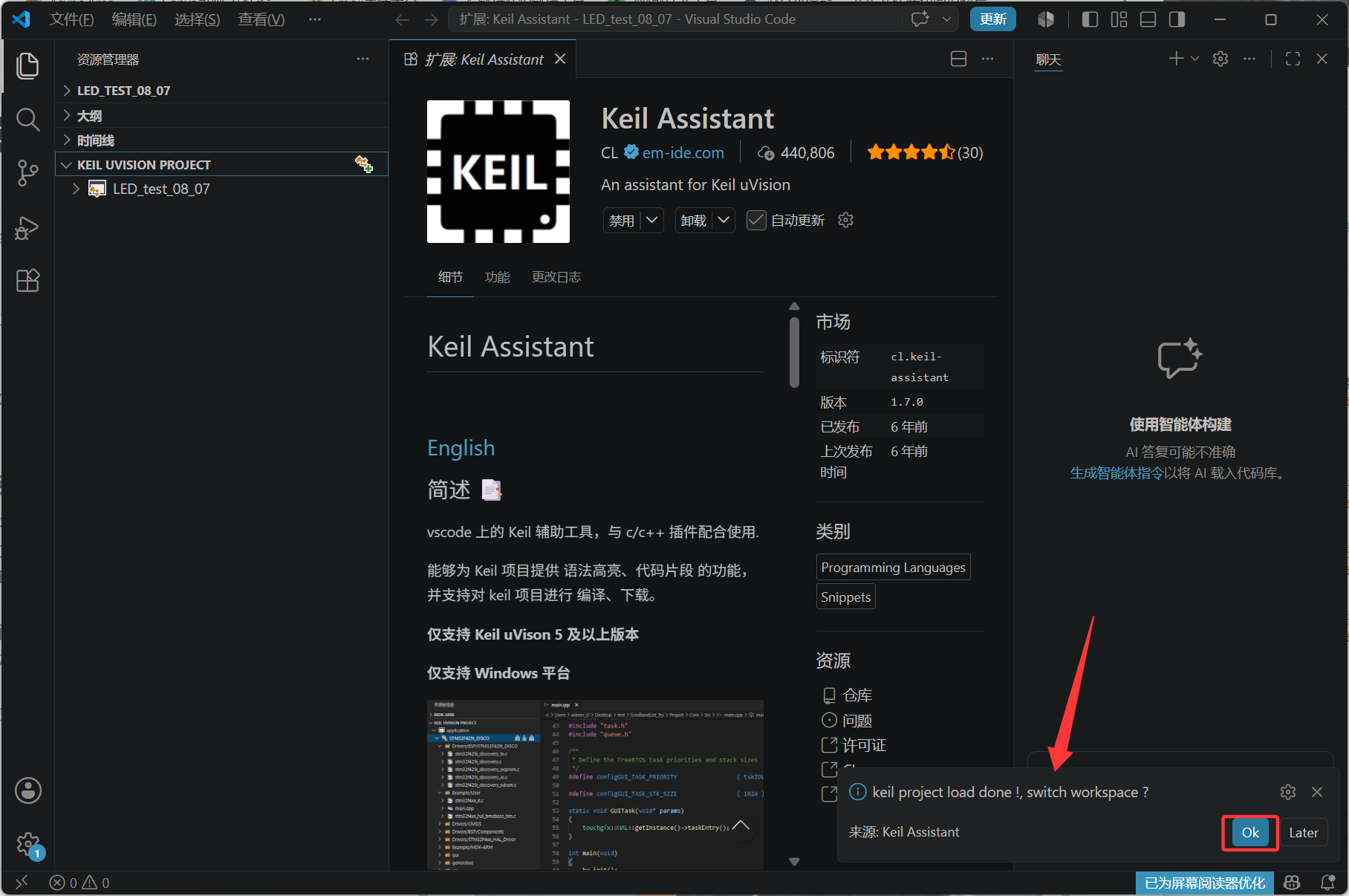The height and width of the screenshot is (896, 1349).
Task: Open the Explorer view in activity bar
Action: [x=27, y=65]
